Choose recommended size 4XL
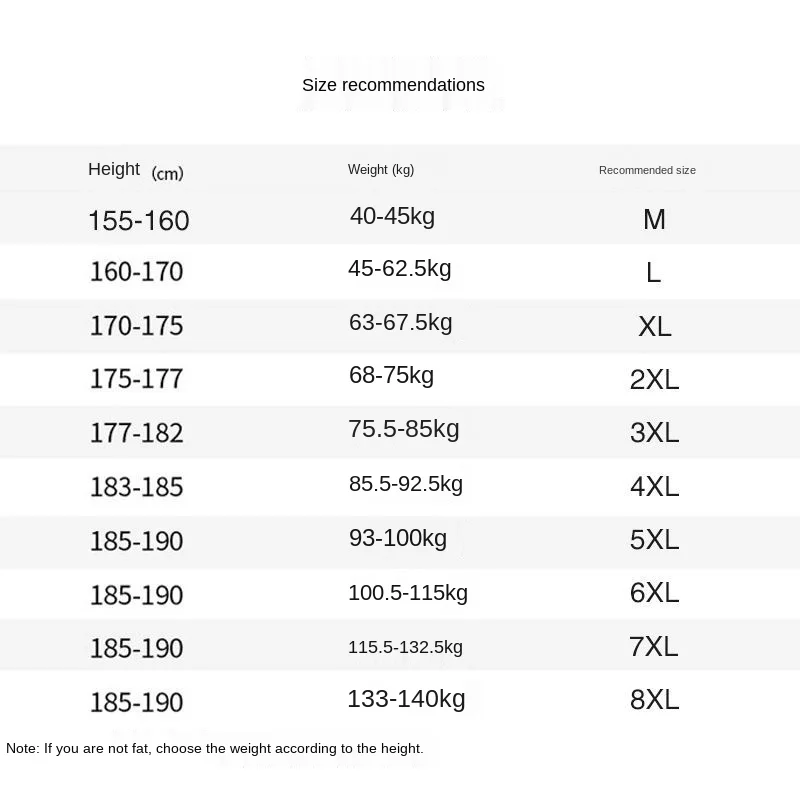800x800 pixels. [x=654, y=487]
